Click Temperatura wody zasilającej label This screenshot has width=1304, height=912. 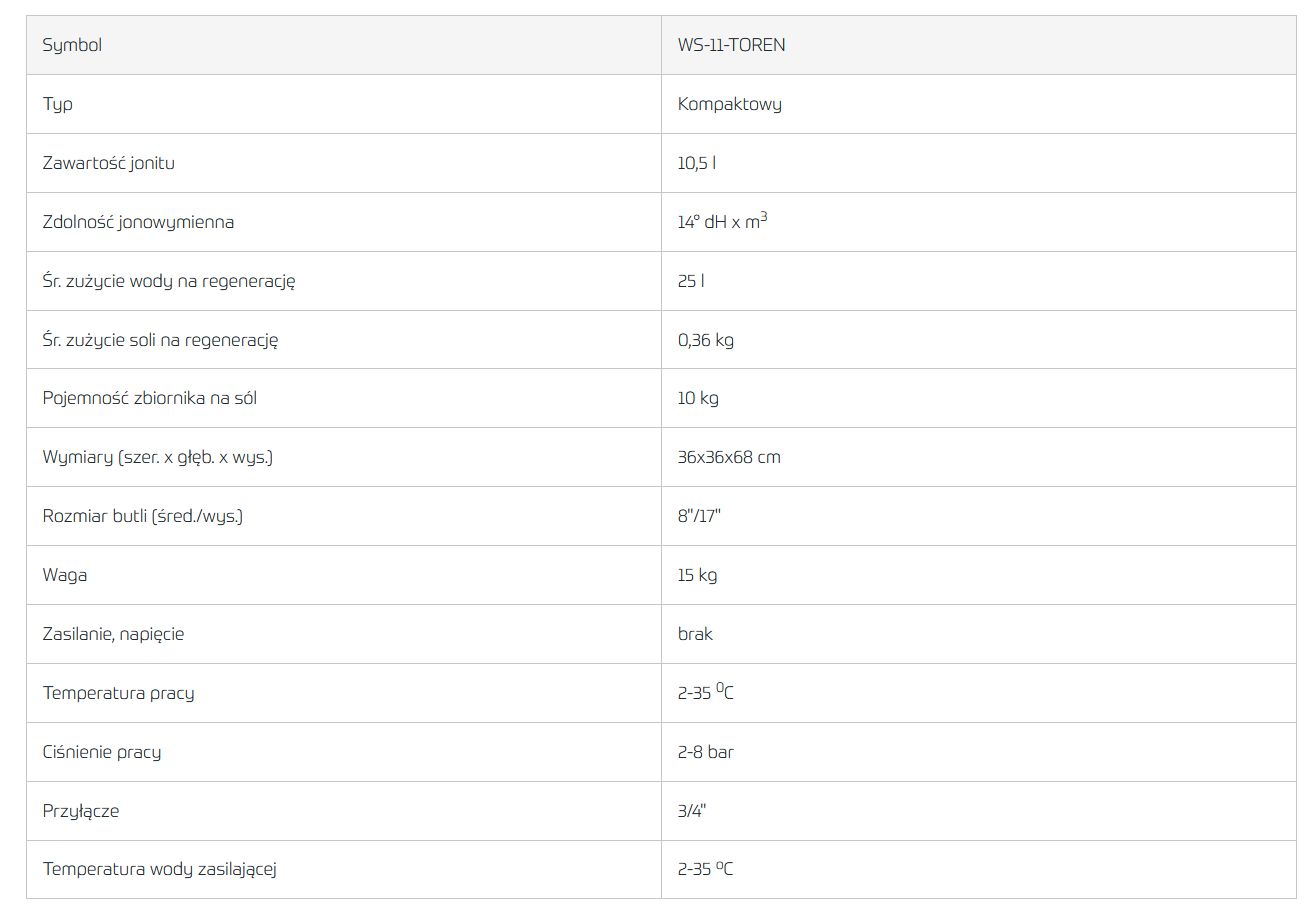(159, 869)
